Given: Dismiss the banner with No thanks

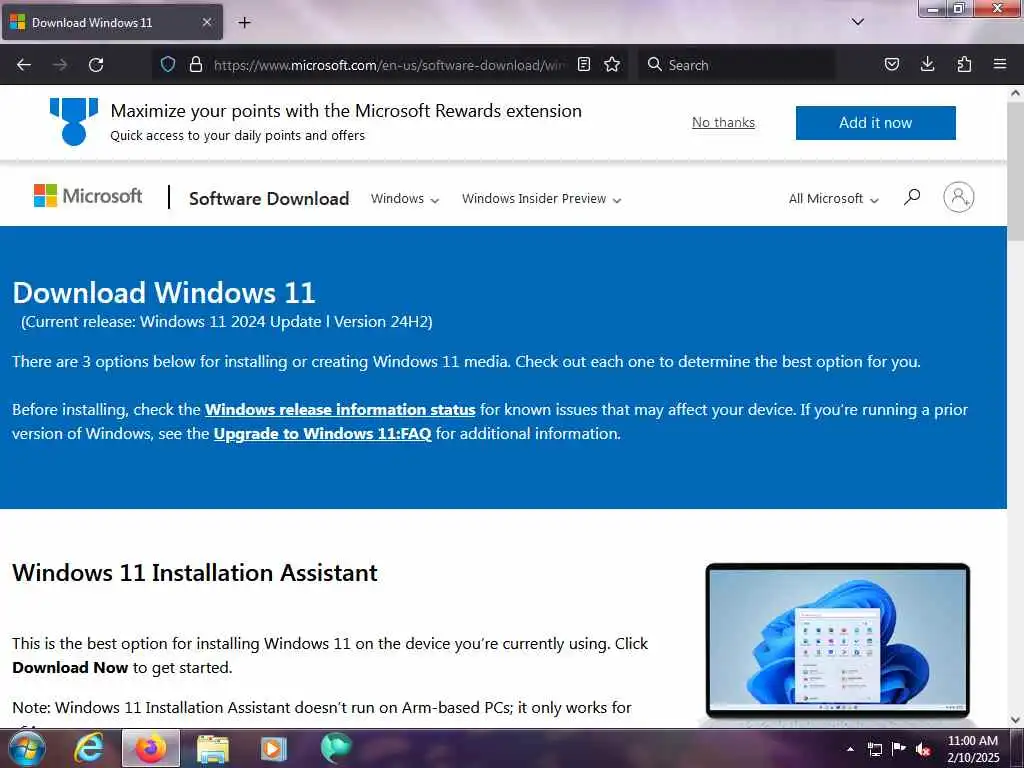Looking at the screenshot, I should click(x=723, y=122).
